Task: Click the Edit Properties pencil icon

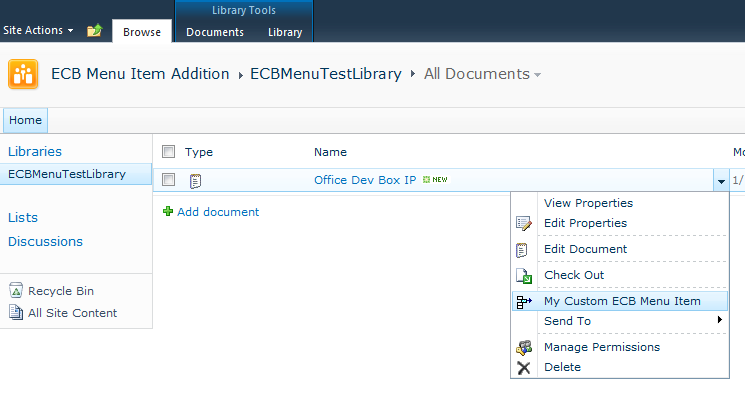Action: pos(524,223)
